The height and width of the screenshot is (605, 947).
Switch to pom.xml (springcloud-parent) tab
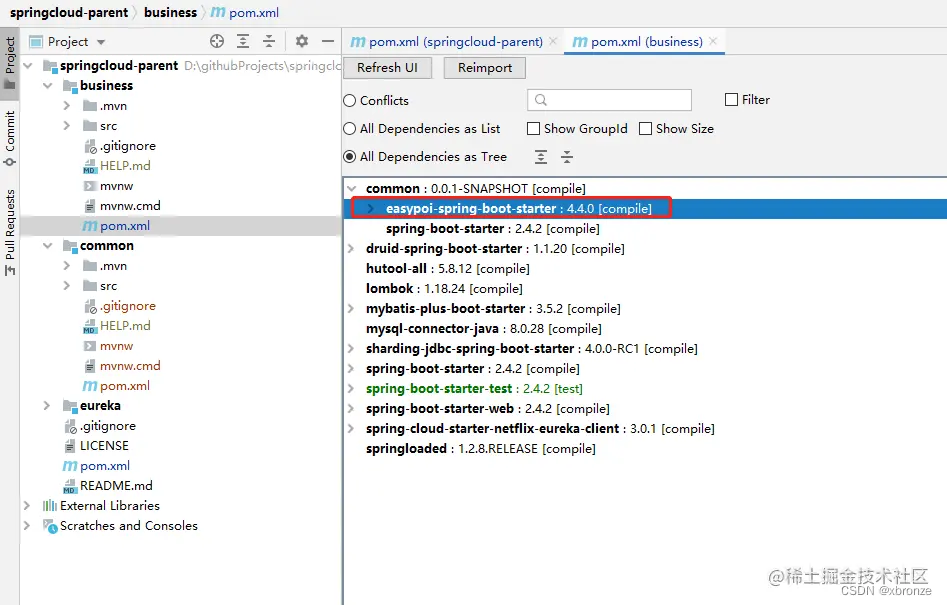pyautogui.click(x=456, y=42)
